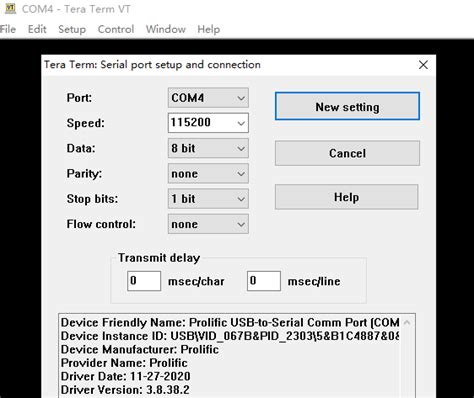Image resolution: width=474 pixels, height=398 pixels.
Task: Click the Device Instance ID line
Action: (x=230, y=336)
